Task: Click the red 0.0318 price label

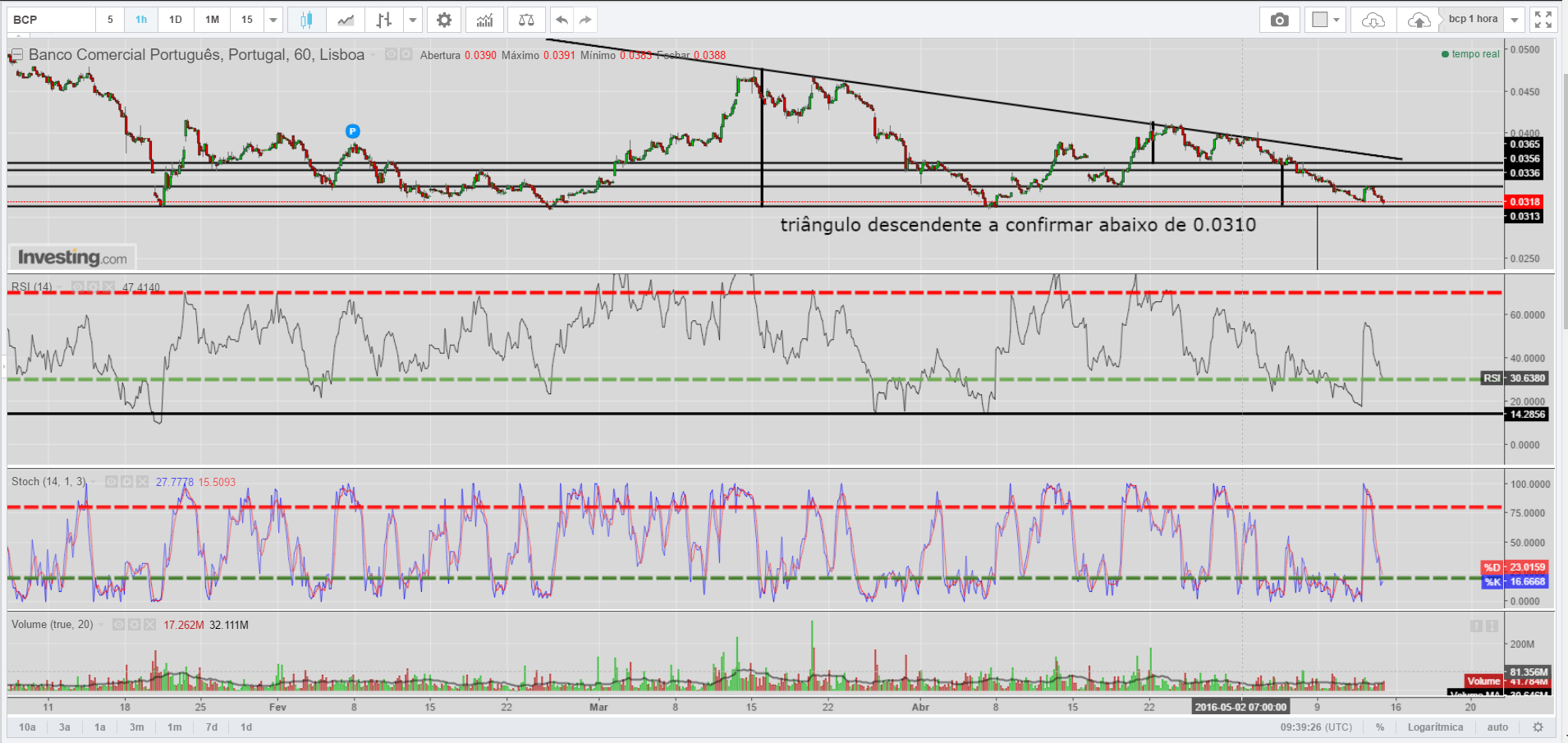Action: click(1524, 202)
